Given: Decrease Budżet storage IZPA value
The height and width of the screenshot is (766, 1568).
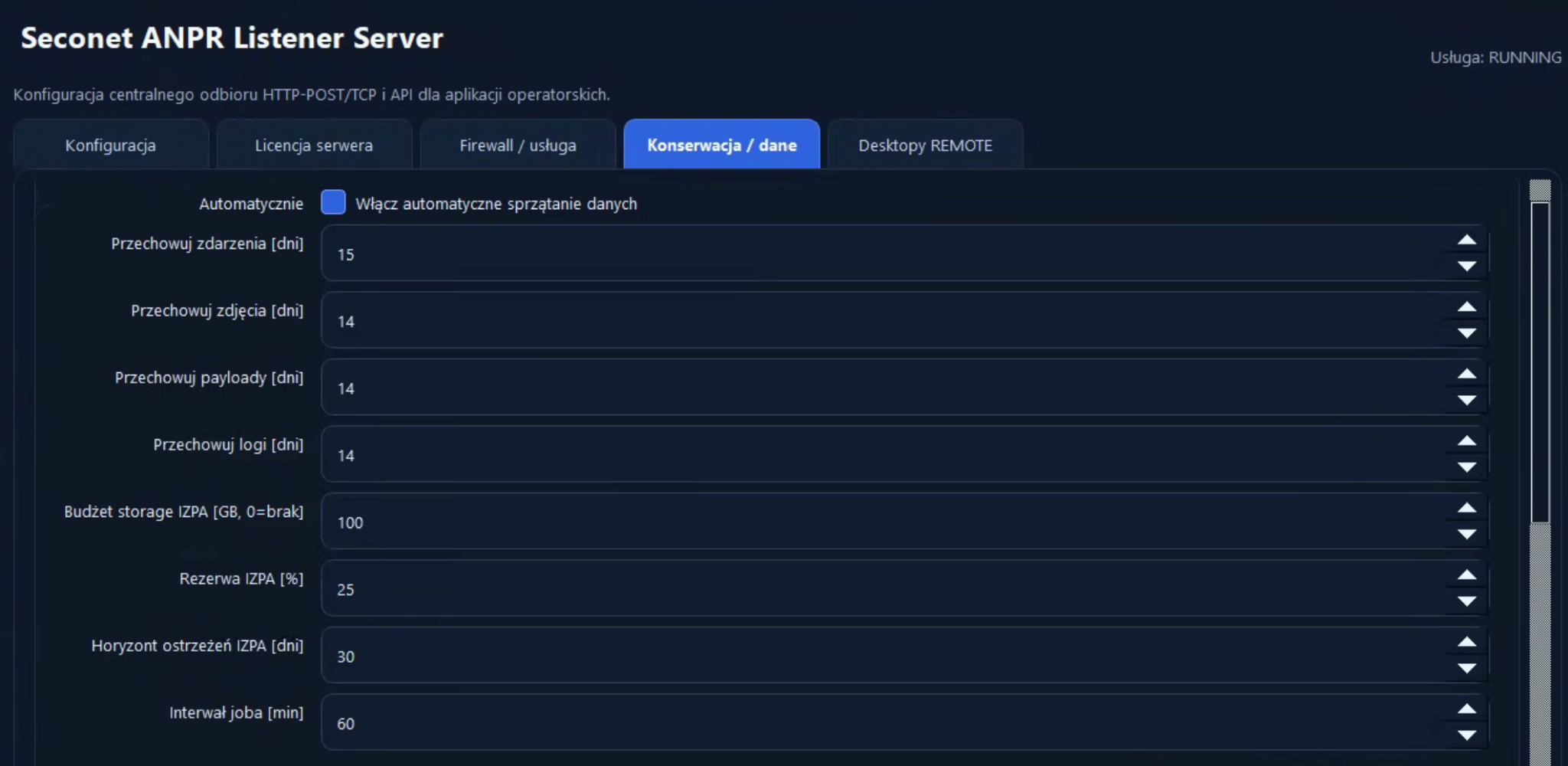Looking at the screenshot, I should 1467,534.
